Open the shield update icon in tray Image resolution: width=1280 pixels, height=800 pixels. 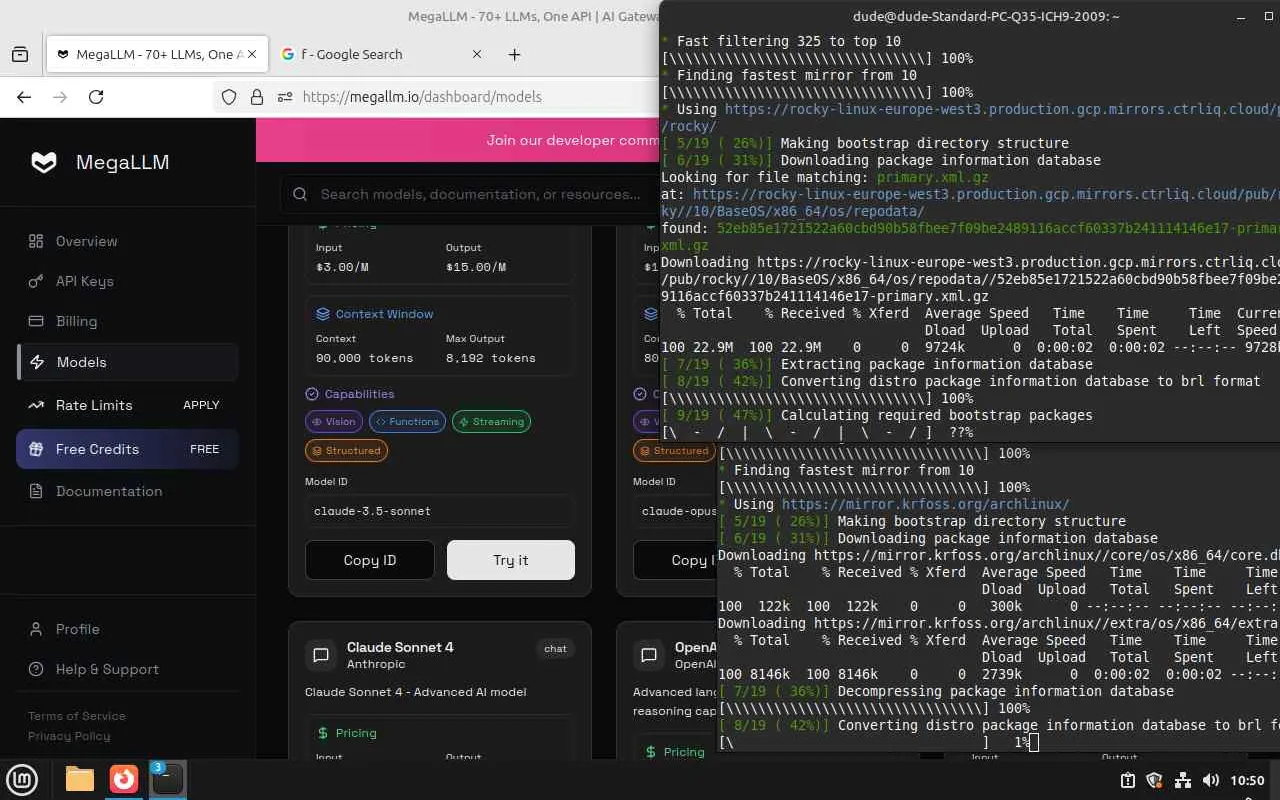tap(1154, 780)
